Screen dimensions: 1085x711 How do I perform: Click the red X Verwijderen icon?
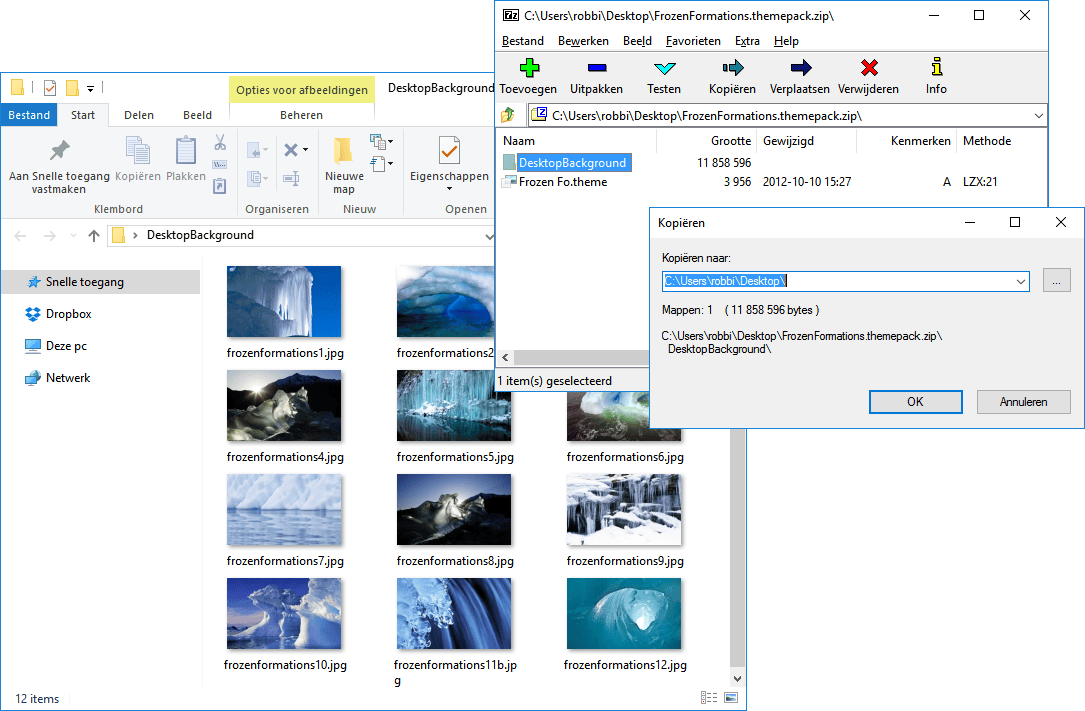click(868, 69)
